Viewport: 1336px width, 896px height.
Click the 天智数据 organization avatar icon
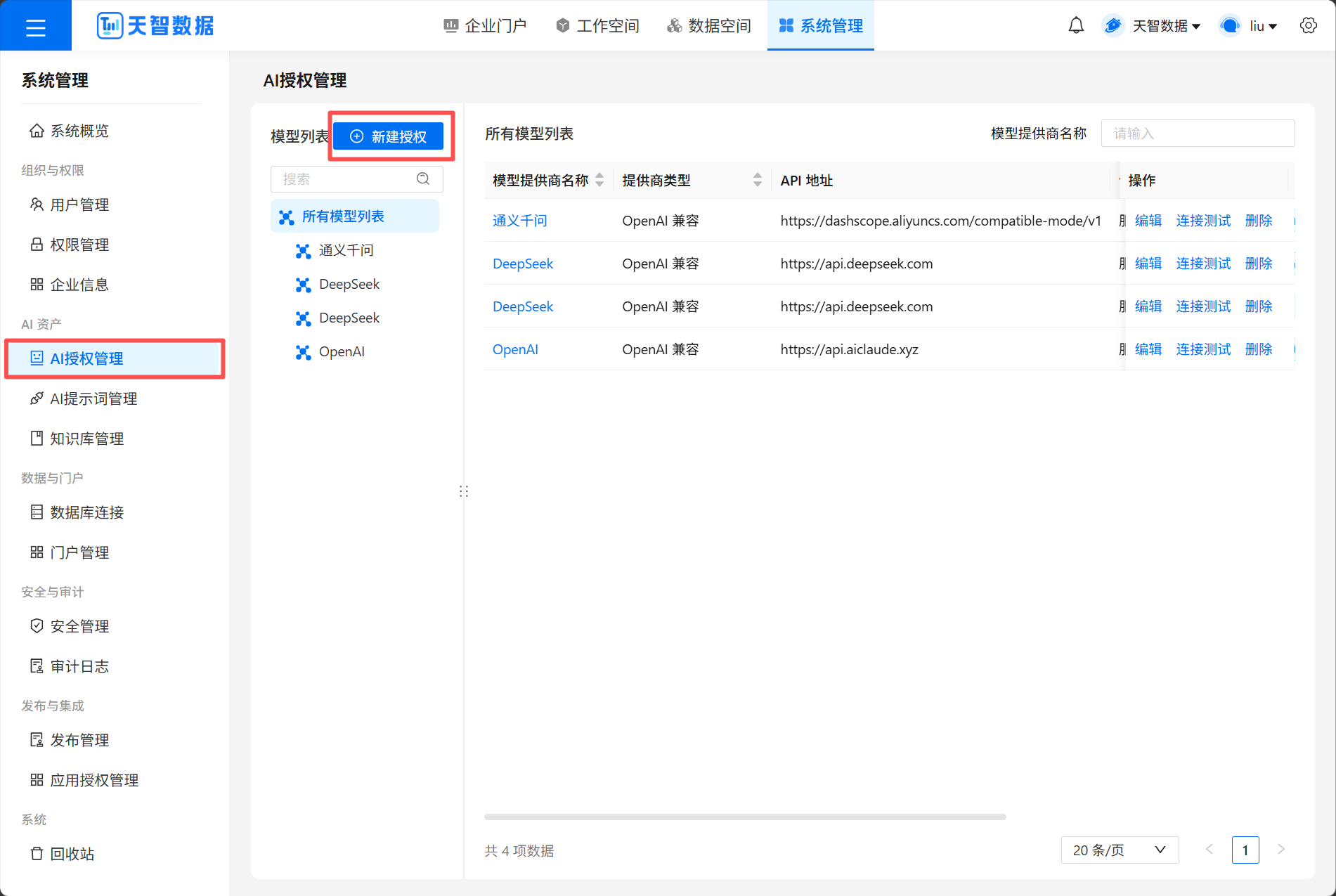pos(1113,26)
